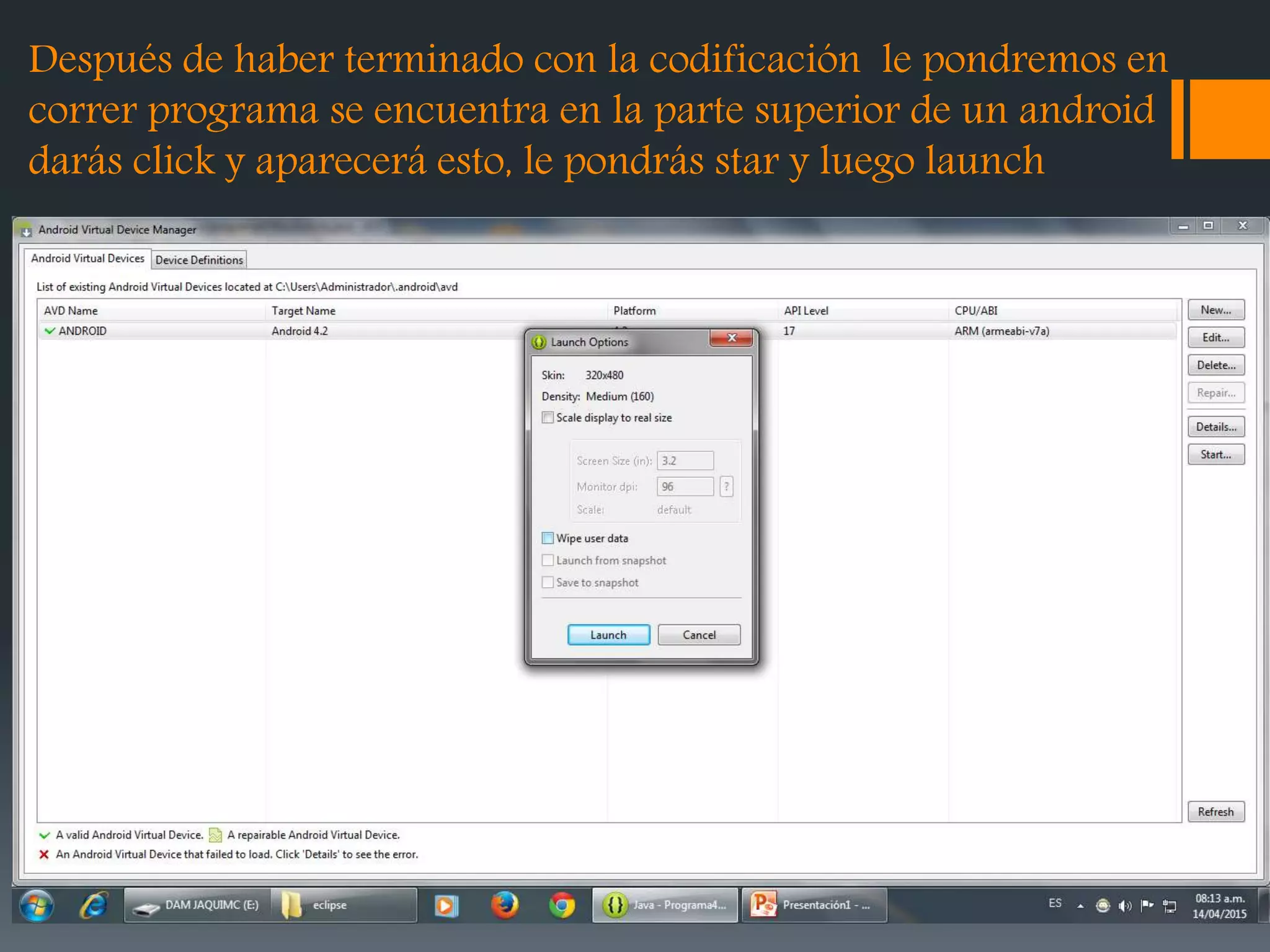This screenshot has height=952, width=1270.
Task: Click the Launch Options dialog title icon
Action: [x=540, y=342]
